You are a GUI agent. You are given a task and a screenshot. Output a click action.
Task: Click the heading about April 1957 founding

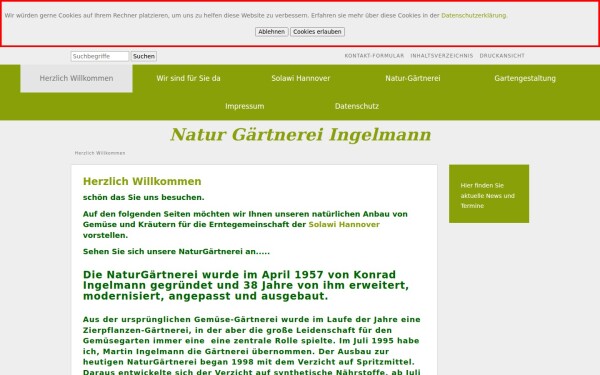tap(246, 285)
